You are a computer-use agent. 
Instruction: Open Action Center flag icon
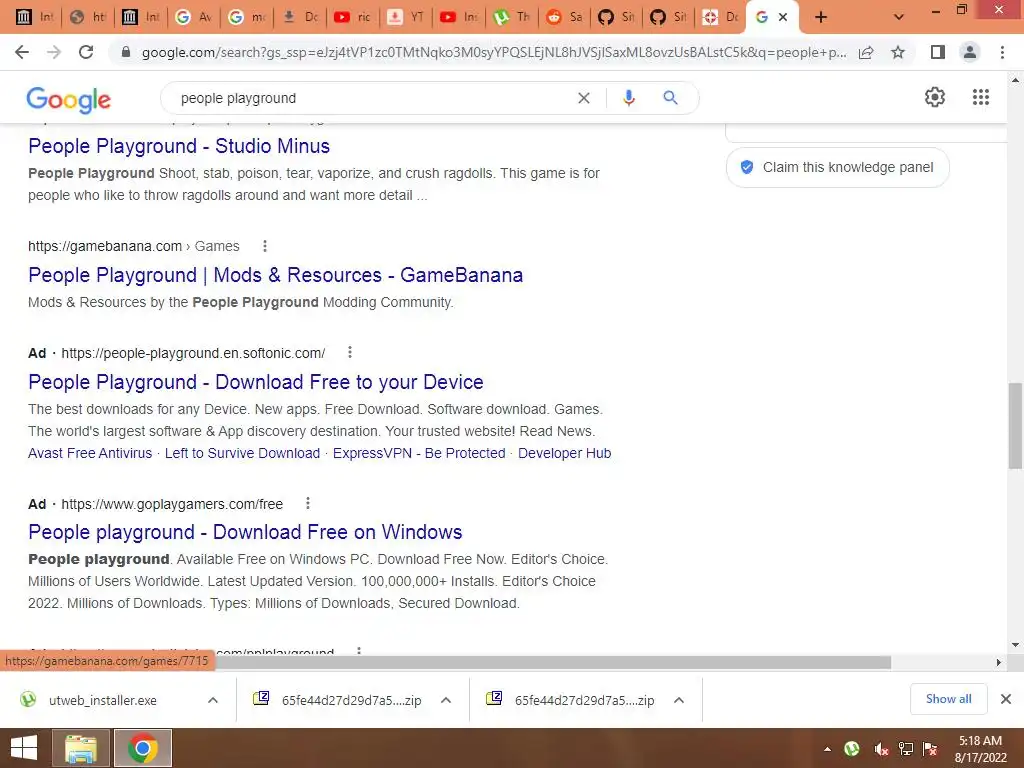click(930, 749)
